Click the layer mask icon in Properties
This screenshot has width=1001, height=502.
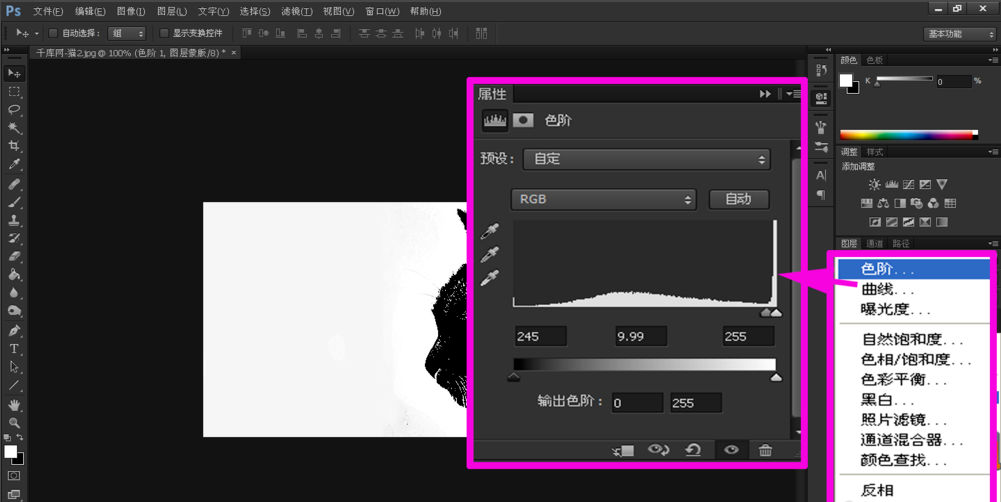click(x=523, y=121)
